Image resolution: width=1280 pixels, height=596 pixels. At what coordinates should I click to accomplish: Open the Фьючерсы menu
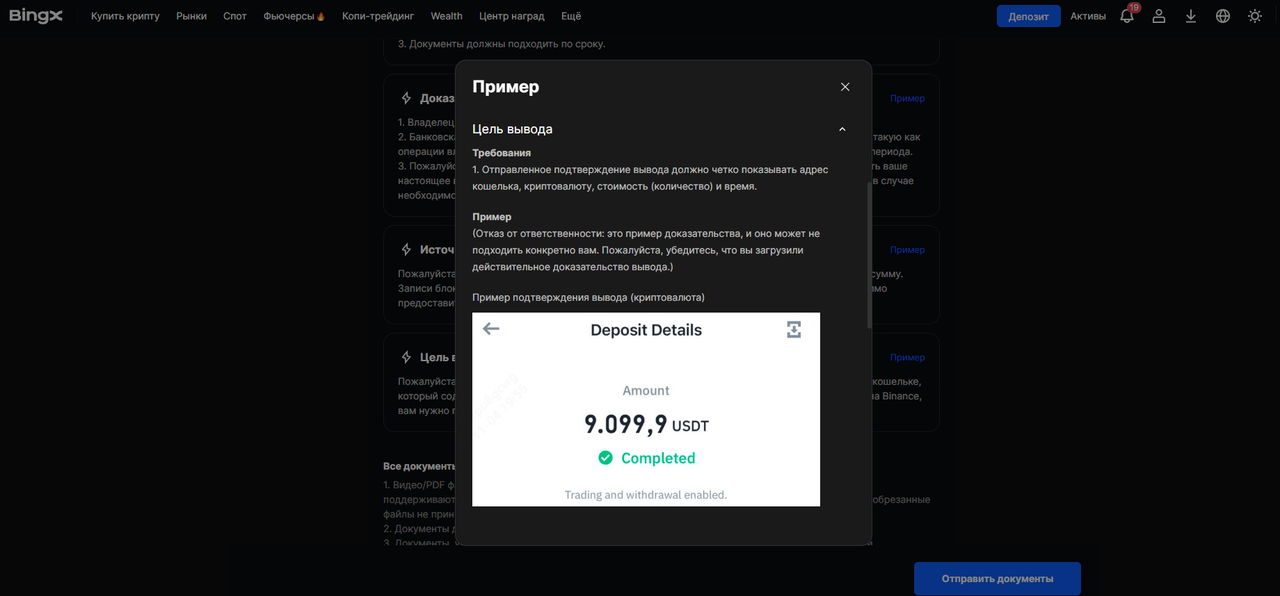point(294,16)
